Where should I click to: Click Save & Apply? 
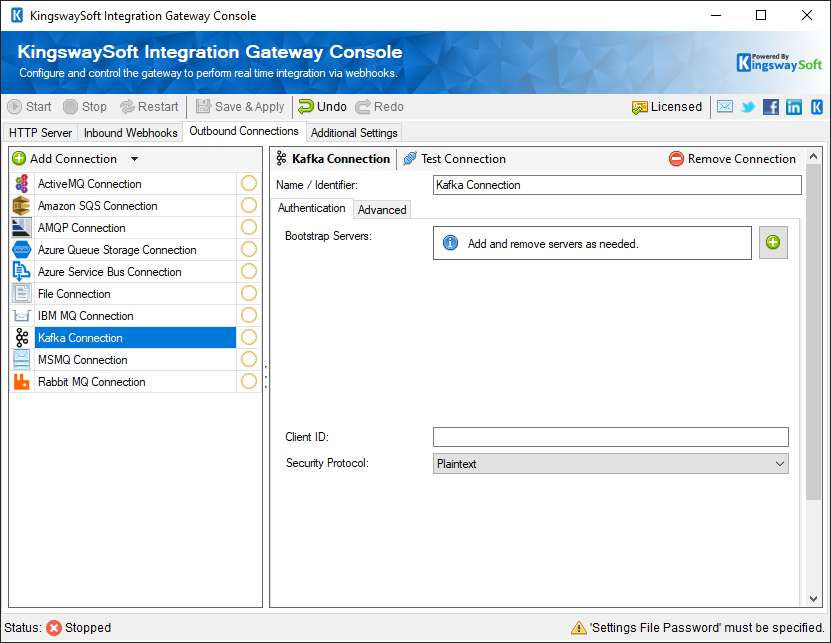click(240, 107)
